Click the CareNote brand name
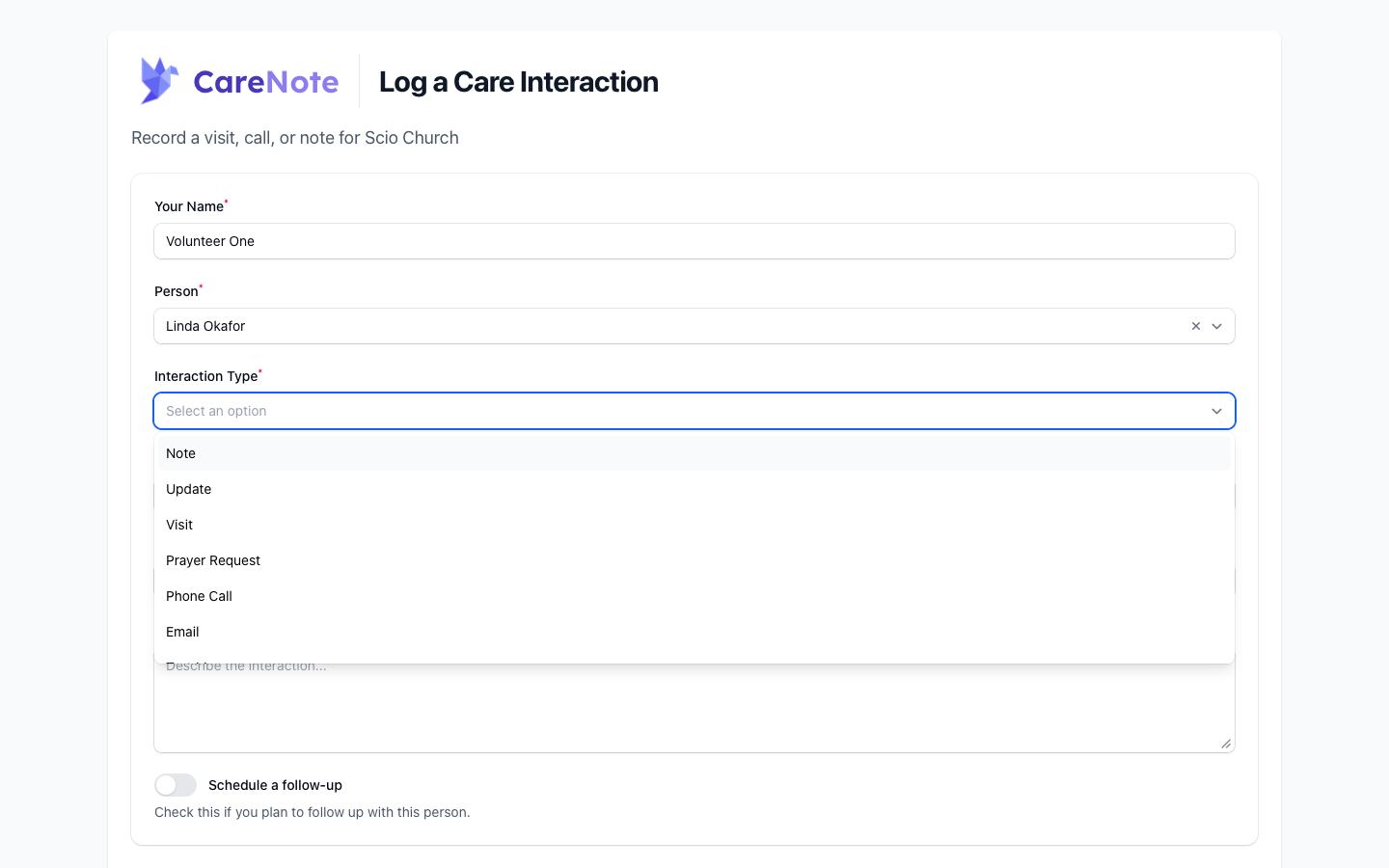Screen dimensions: 1389x868 point(266,82)
